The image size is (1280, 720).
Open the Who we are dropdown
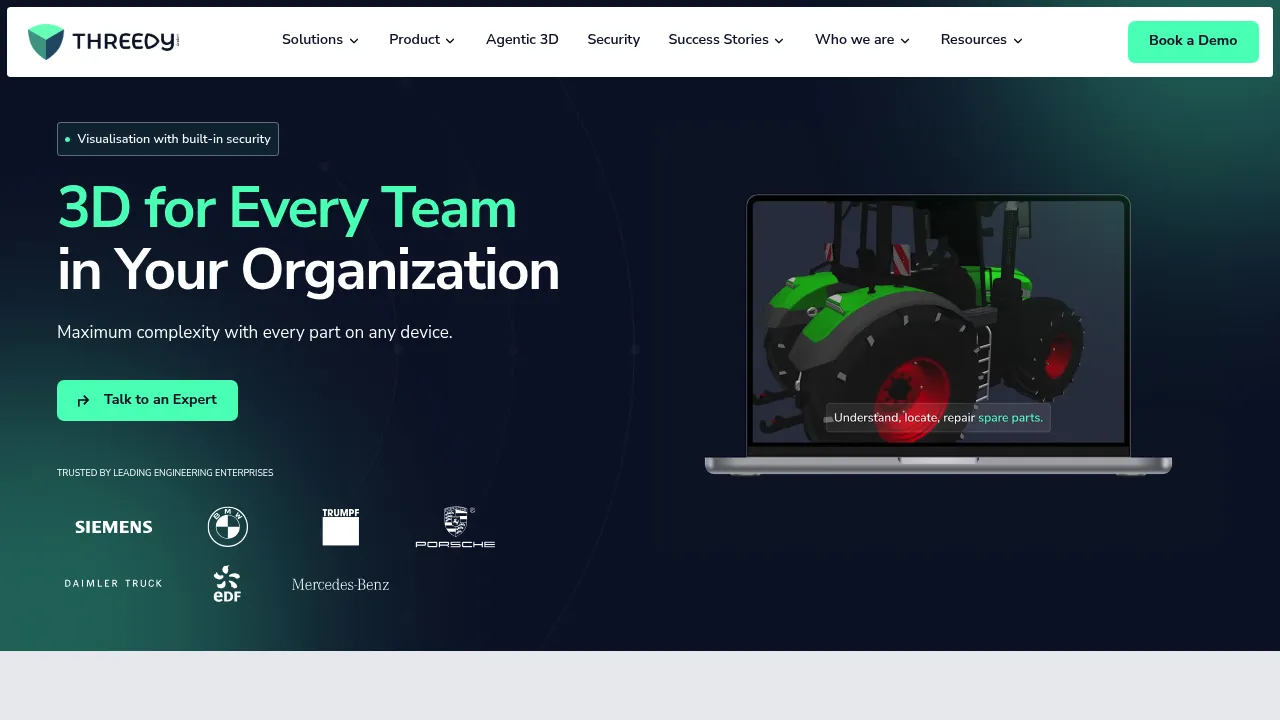[862, 40]
